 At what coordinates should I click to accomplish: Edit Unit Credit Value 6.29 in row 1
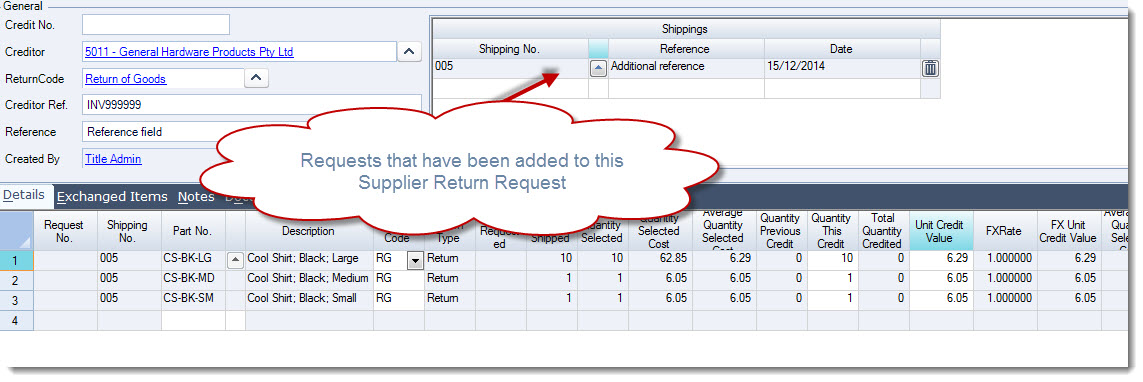click(941, 259)
